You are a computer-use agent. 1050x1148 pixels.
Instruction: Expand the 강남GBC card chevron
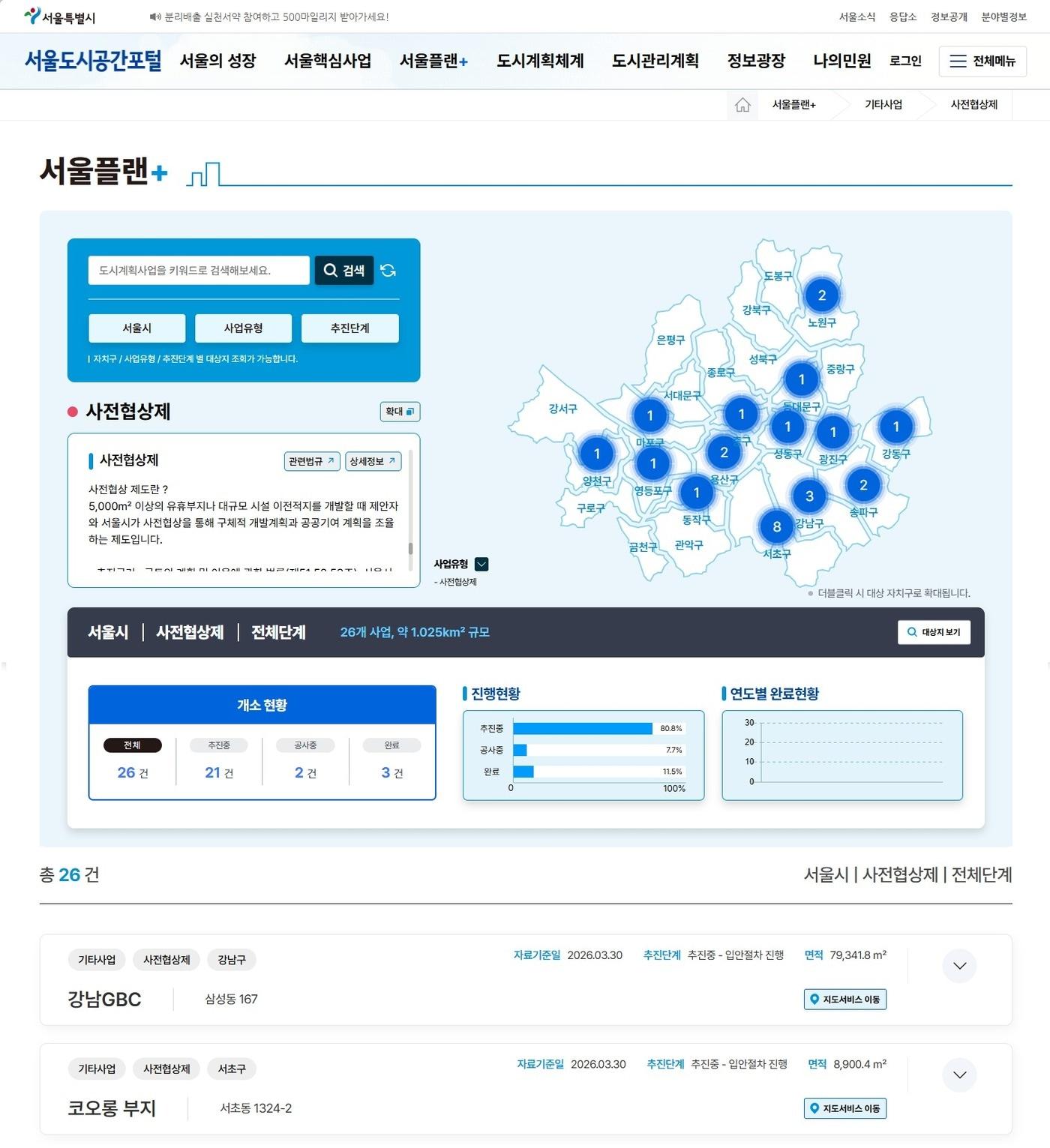(959, 966)
